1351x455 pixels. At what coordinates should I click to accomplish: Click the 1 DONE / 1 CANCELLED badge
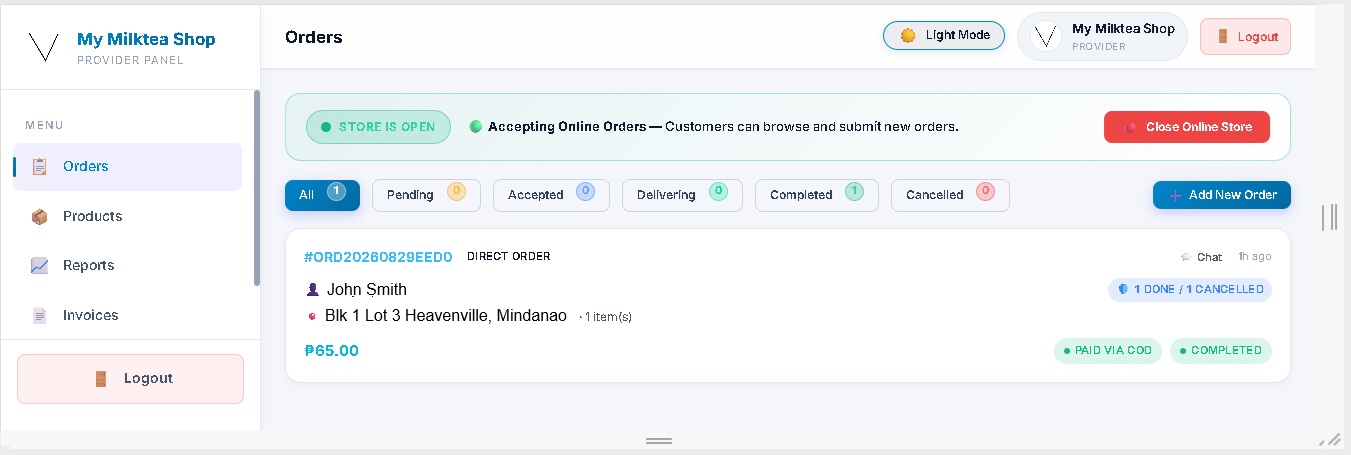click(1190, 289)
